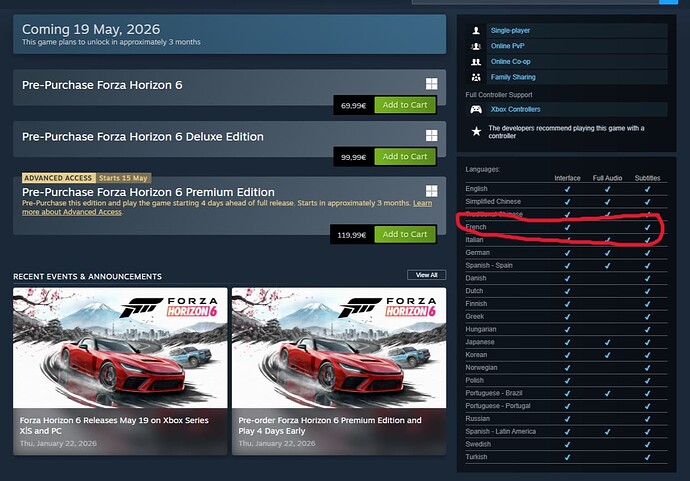Image resolution: width=690 pixels, height=481 pixels.
Task: Click Windows icon on Forza Horizon 6 standard
Action: tap(432, 84)
